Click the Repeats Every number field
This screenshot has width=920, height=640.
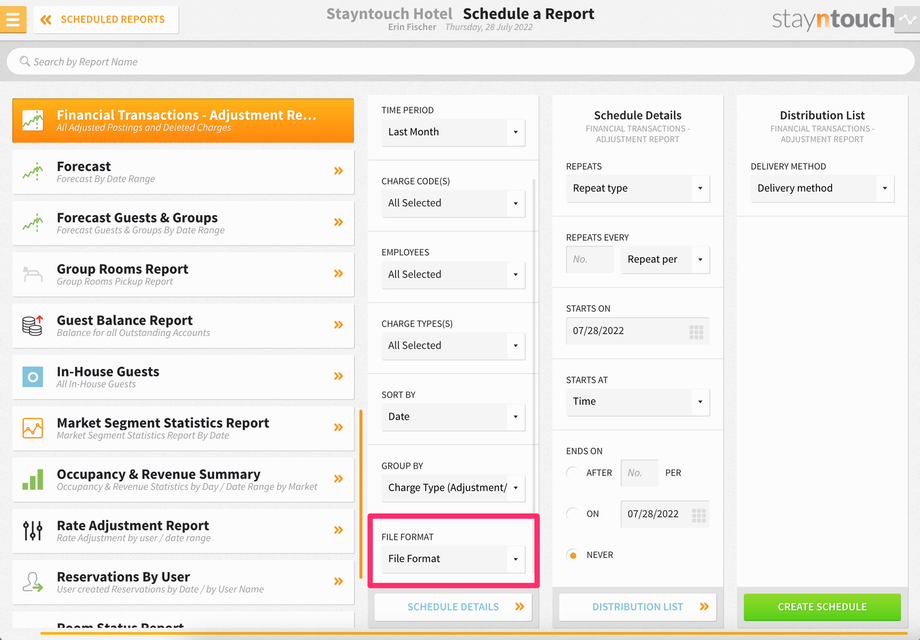(590, 259)
